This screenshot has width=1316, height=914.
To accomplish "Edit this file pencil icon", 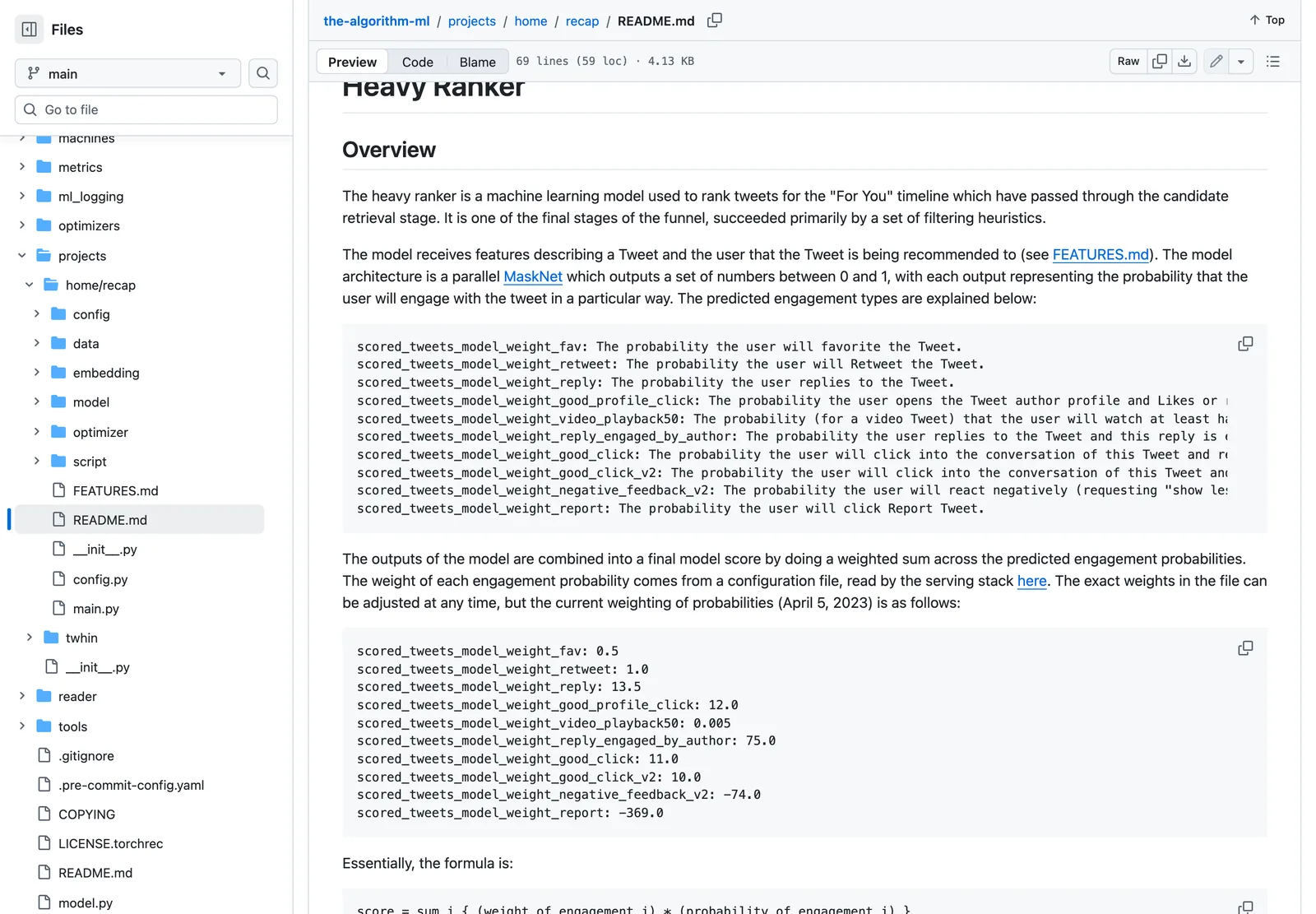I will 1216,61.
